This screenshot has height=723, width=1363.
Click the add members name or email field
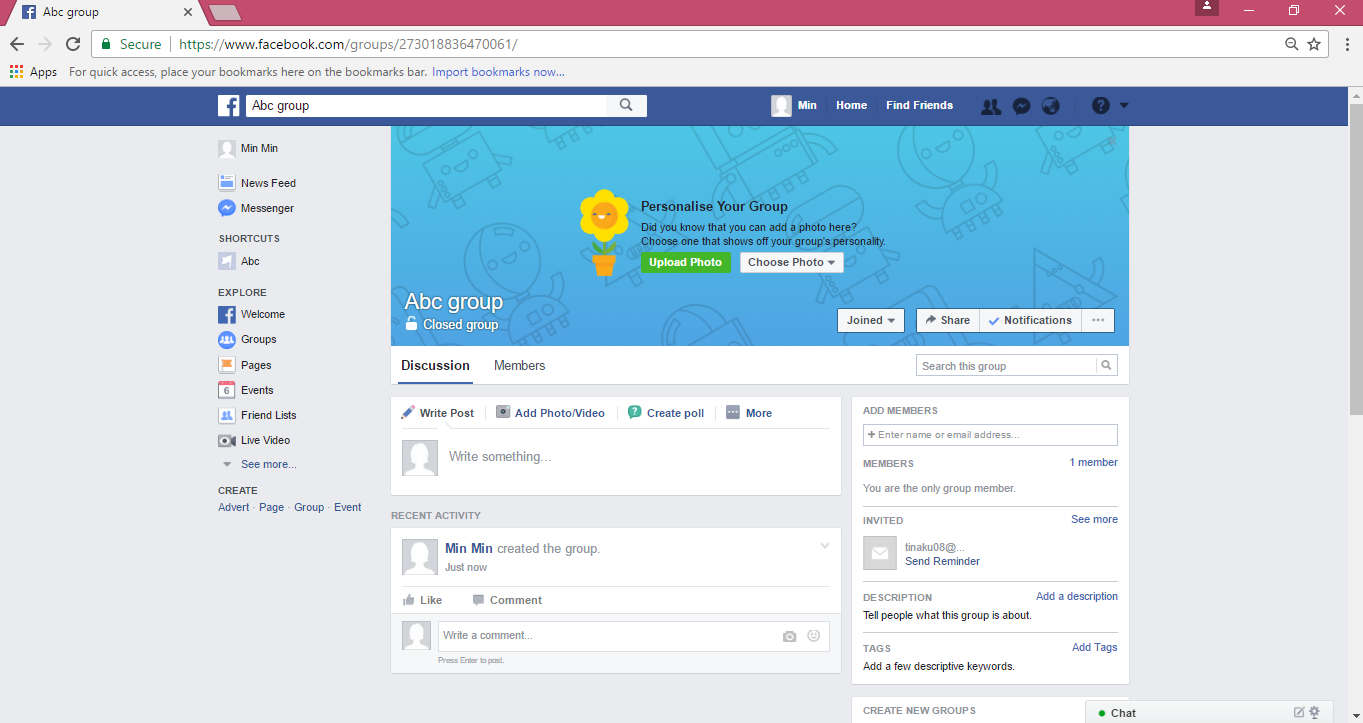click(990, 435)
